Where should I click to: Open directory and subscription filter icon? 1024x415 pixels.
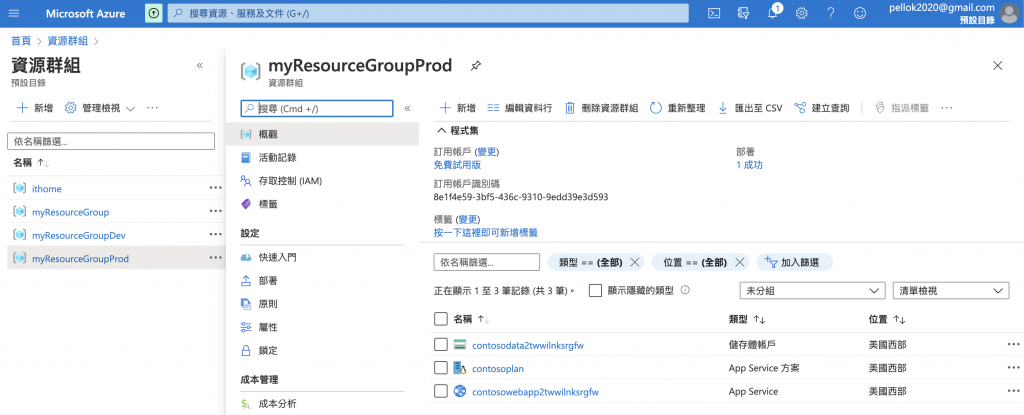pyautogui.click(x=743, y=13)
